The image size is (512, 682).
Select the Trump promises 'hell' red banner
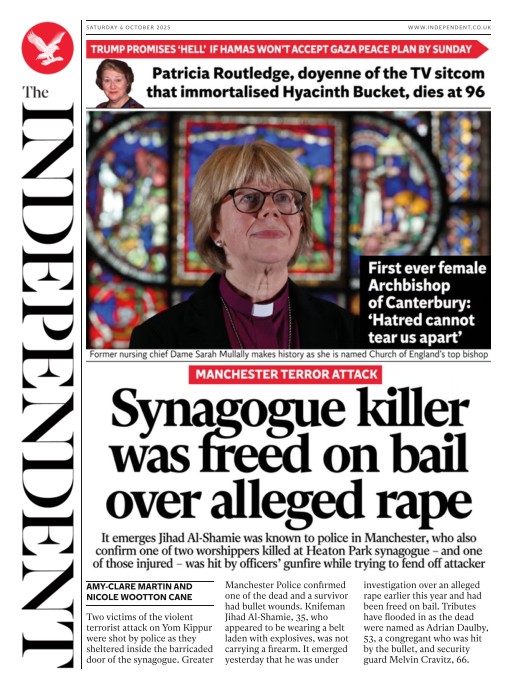[287, 49]
